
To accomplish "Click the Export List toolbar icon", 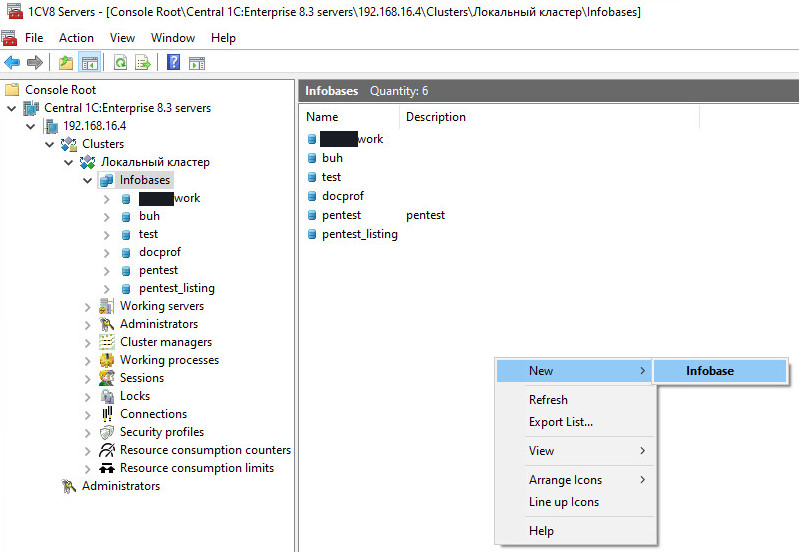I will pyautogui.click(x=143, y=63).
